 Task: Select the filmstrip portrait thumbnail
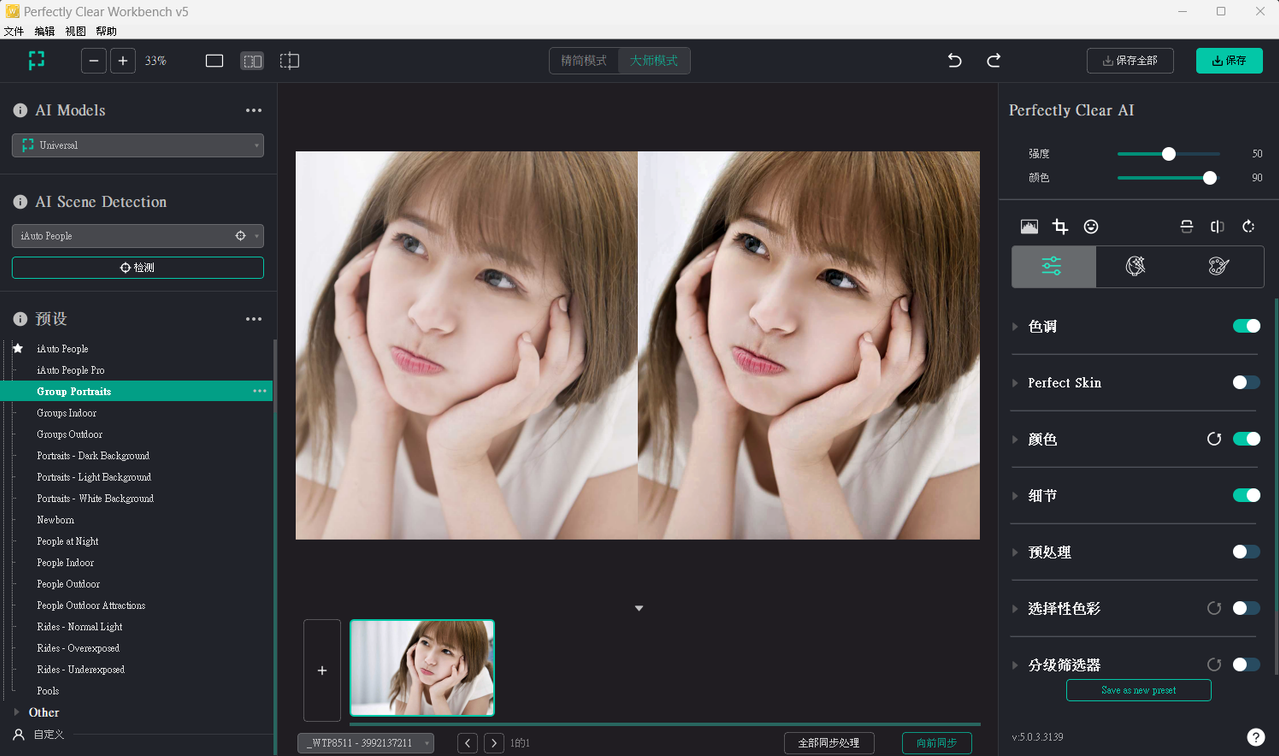click(x=422, y=668)
